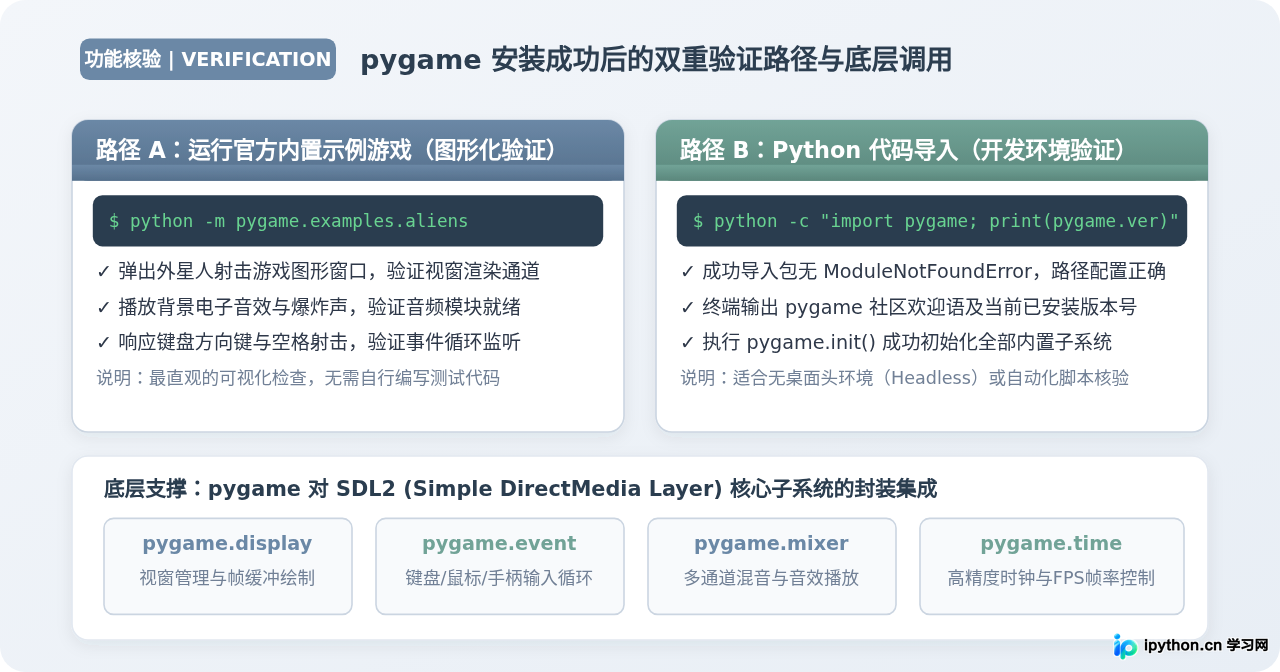The height and width of the screenshot is (672, 1280).
Task: Click the ipython.cn logo icon
Action: point(1125,646)
